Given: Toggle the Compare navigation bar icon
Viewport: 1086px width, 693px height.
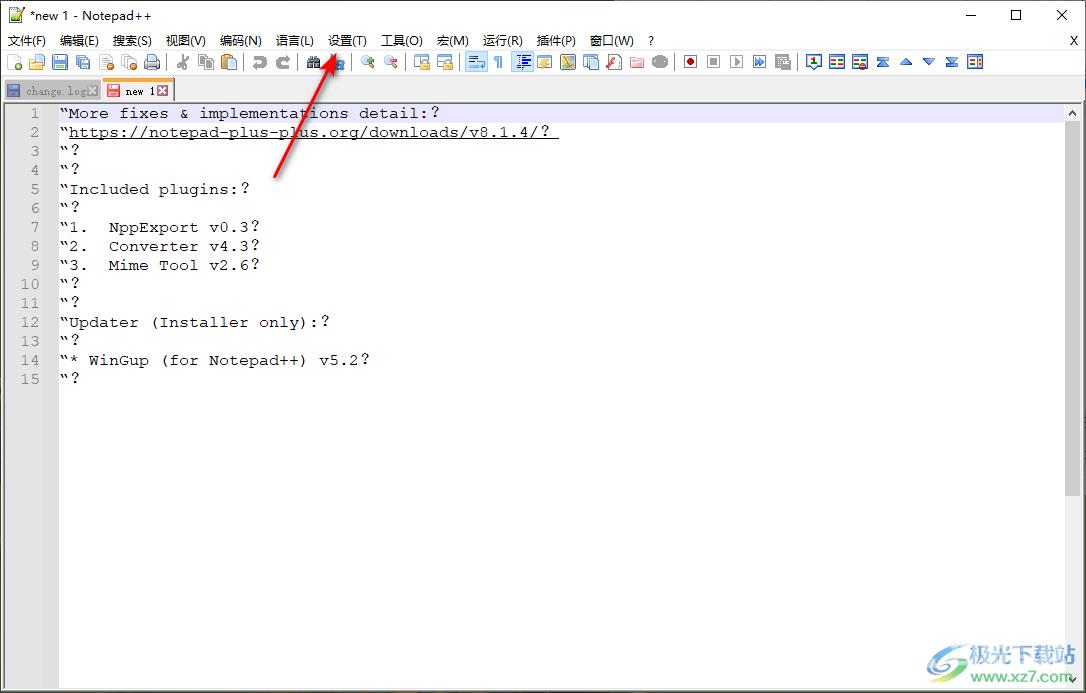Looking at the screenshot, I should [975, 62].
